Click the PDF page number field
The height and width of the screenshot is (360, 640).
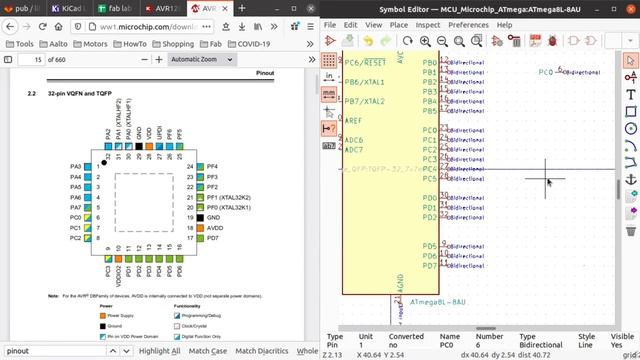click(31, 60)
